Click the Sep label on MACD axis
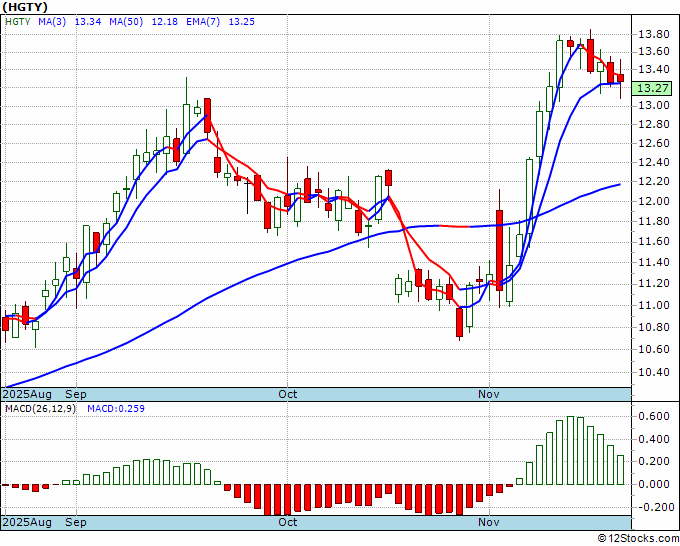The image size is (680, 546). tap(76, 522)
